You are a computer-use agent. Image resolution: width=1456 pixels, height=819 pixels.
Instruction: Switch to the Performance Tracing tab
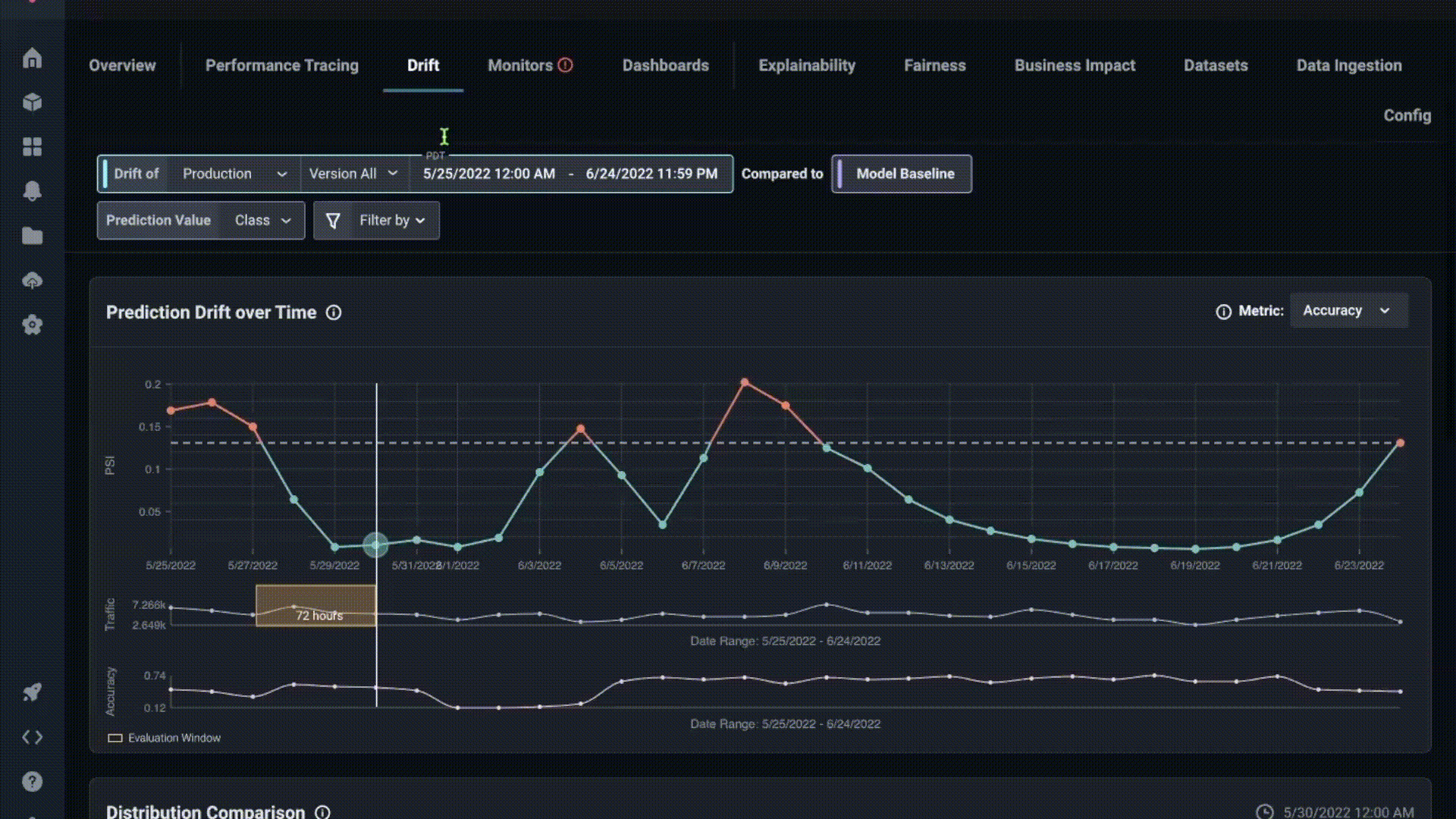click(x=281, y=65)
